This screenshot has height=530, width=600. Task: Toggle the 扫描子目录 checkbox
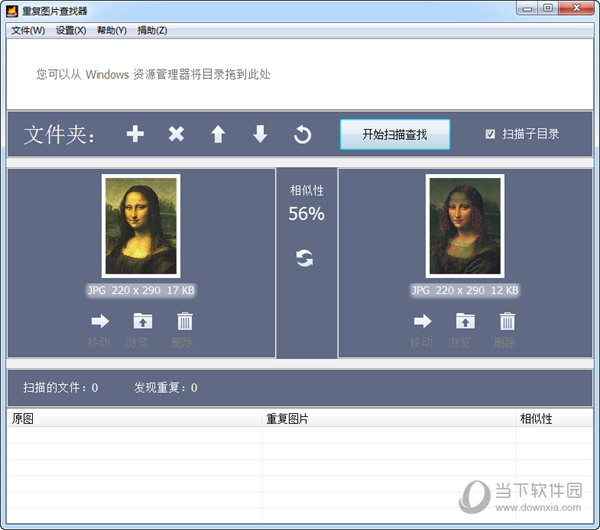pyautogui.click(x=490, y=134)
